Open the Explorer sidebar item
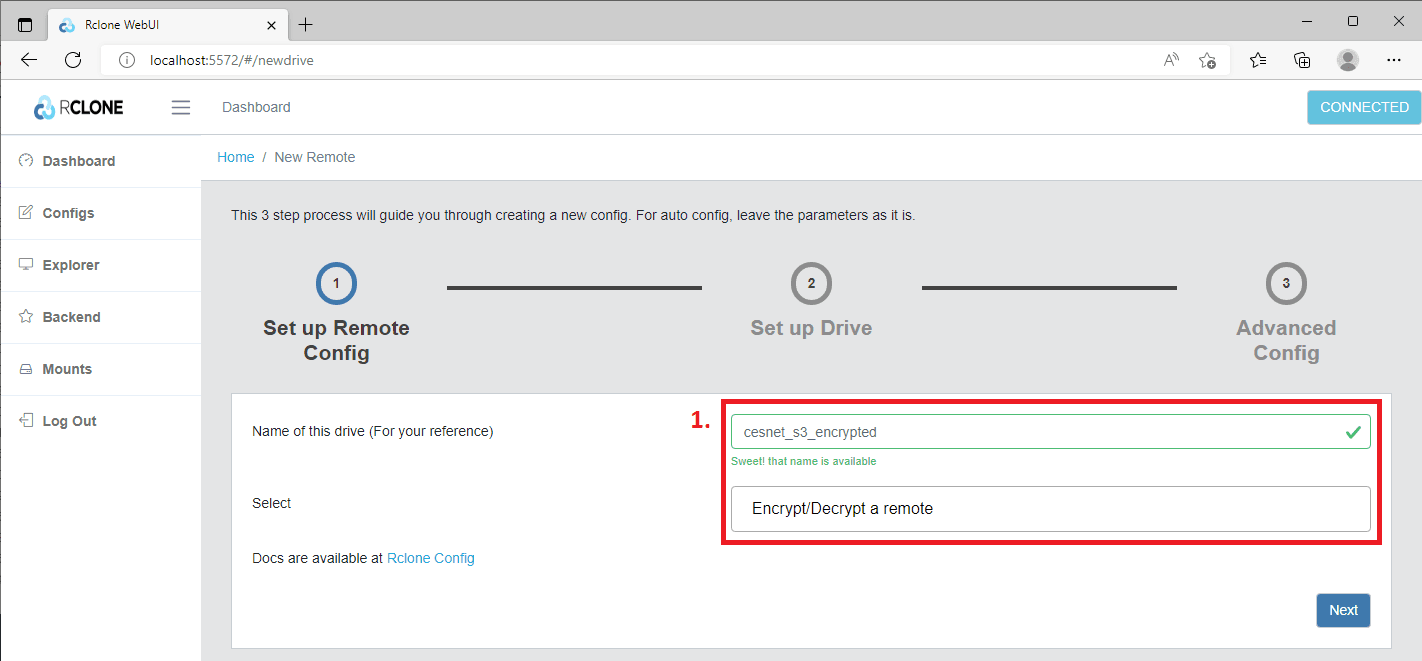 coord(70,265)
